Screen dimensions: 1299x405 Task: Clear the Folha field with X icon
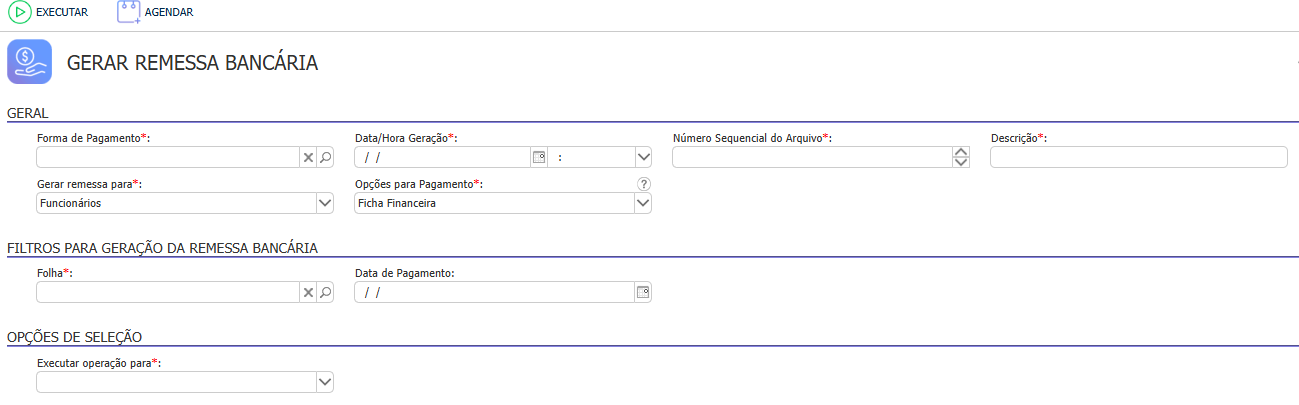(308, 292)
